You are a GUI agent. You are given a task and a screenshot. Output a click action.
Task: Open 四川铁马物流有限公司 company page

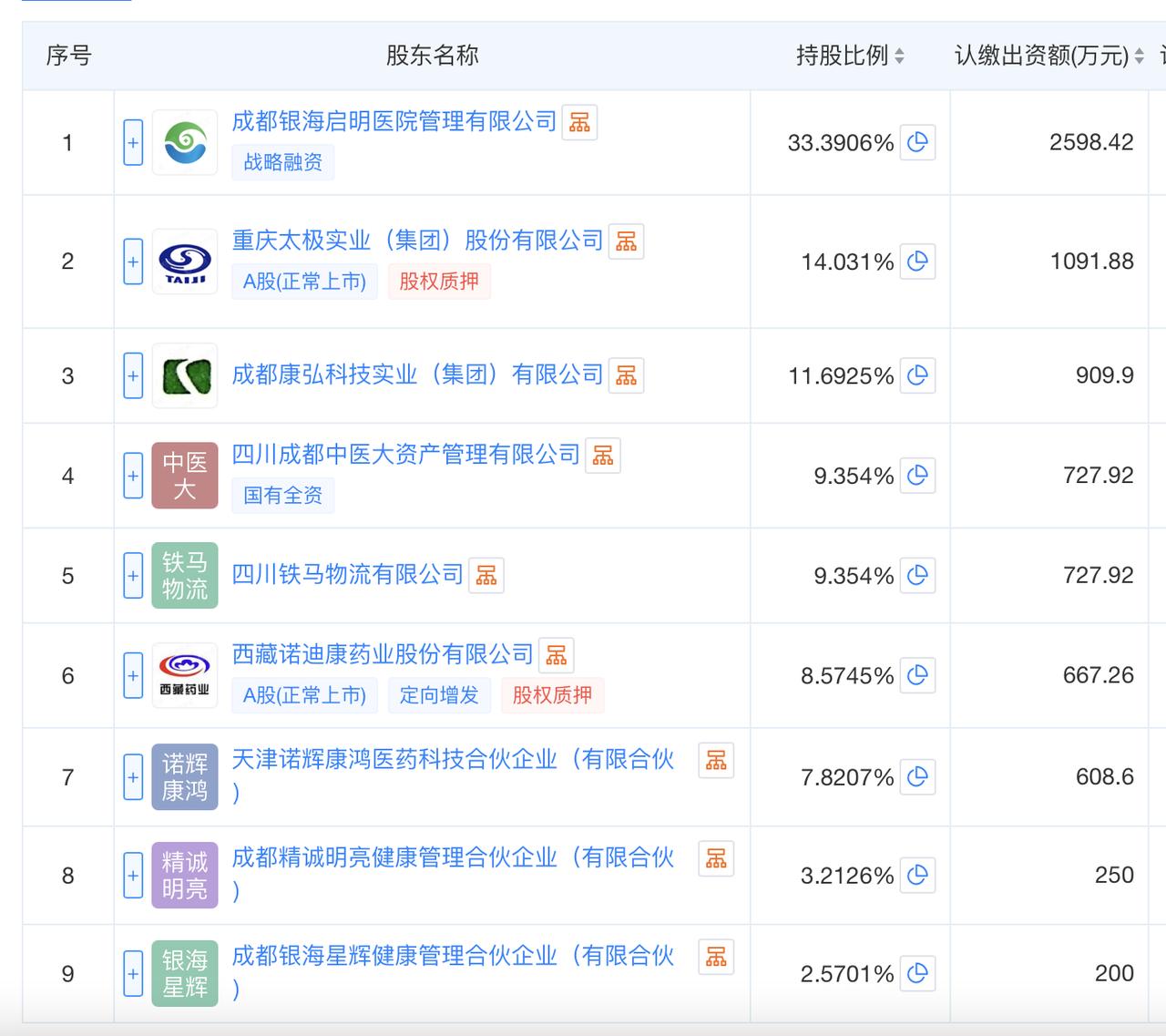tap(348, 575)
